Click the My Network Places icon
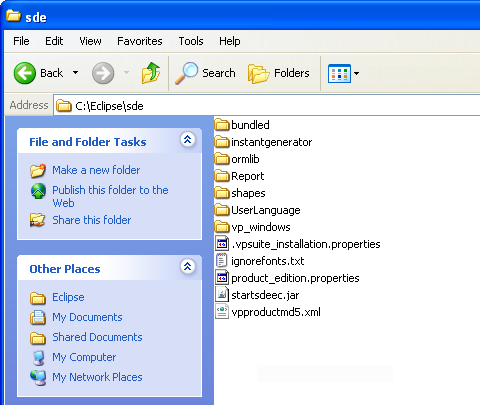The height and width of the screenshot is (405, 480). [x=38, y=378]
